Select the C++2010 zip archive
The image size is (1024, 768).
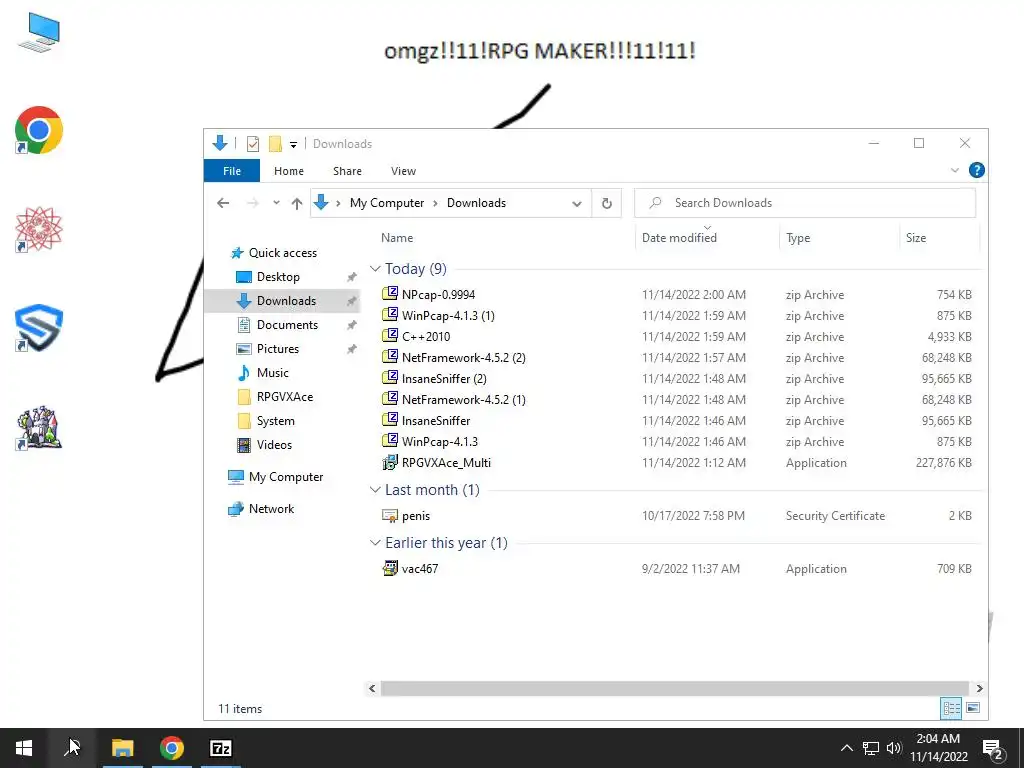click(x=426, y=336)
